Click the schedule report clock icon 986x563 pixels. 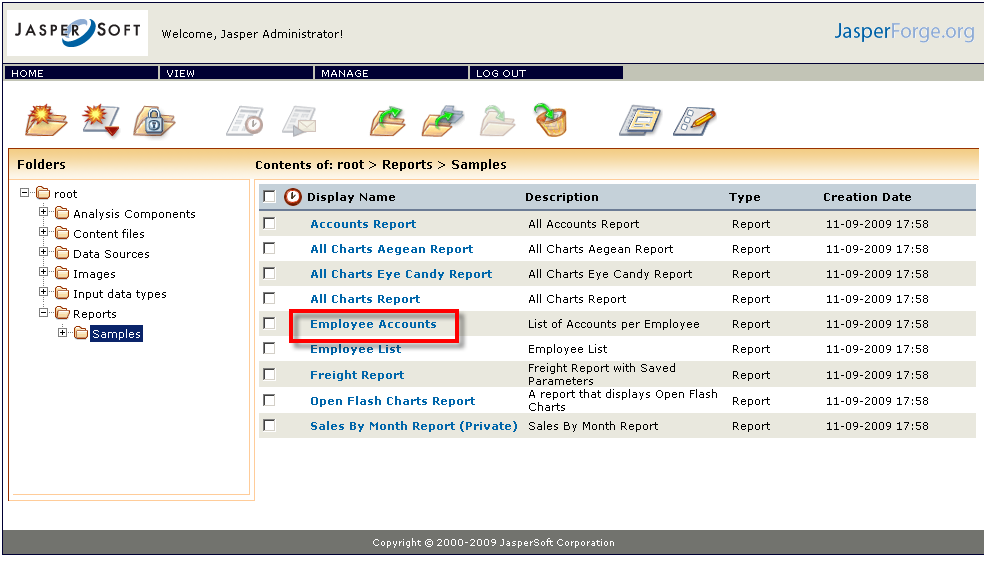tap(245, 121)
